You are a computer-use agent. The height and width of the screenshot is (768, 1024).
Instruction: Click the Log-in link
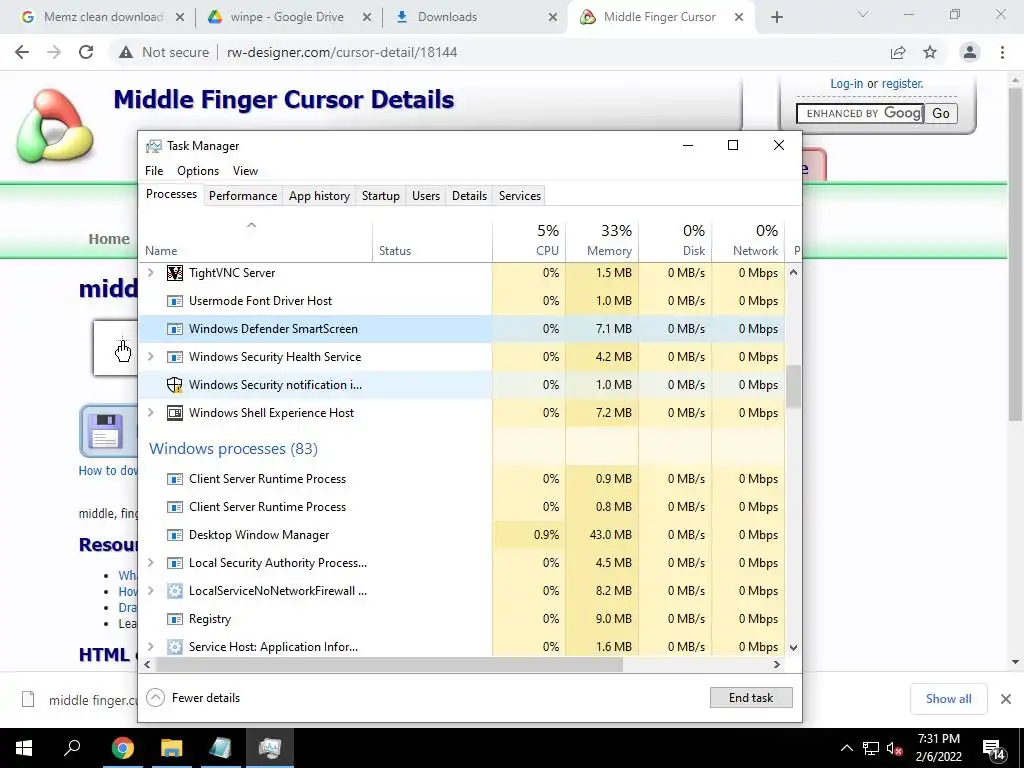846,84
